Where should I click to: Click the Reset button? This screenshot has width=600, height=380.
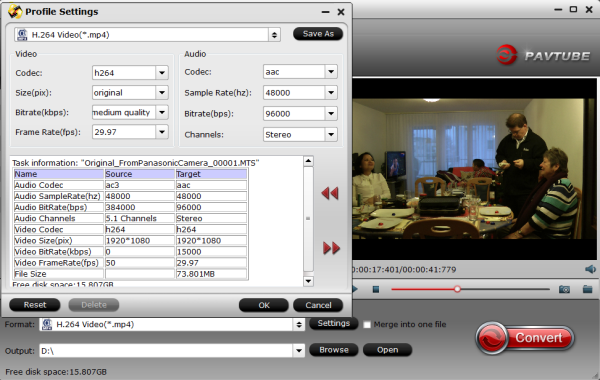(x=35, y=305)
